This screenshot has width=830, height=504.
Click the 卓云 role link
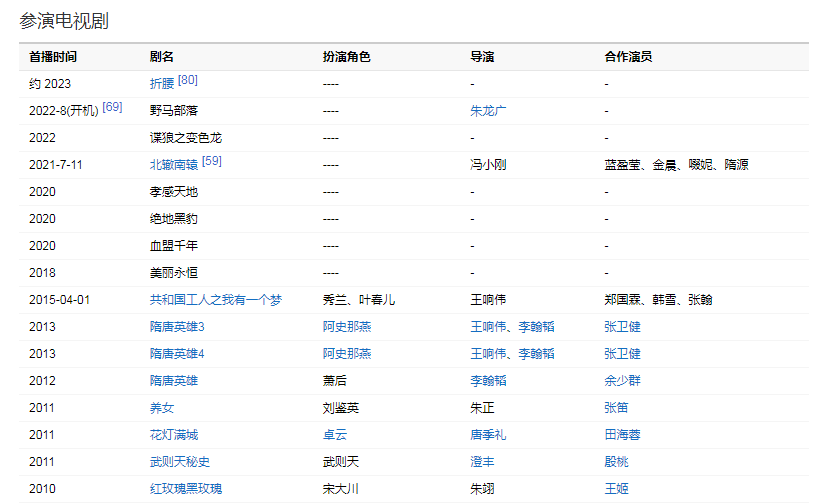[335, 435]
